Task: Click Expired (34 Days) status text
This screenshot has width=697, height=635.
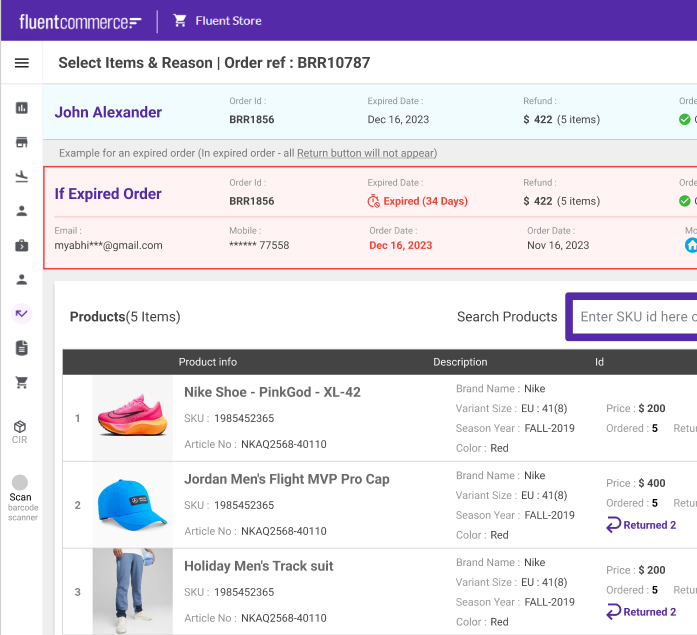Action: pos(425,201)
